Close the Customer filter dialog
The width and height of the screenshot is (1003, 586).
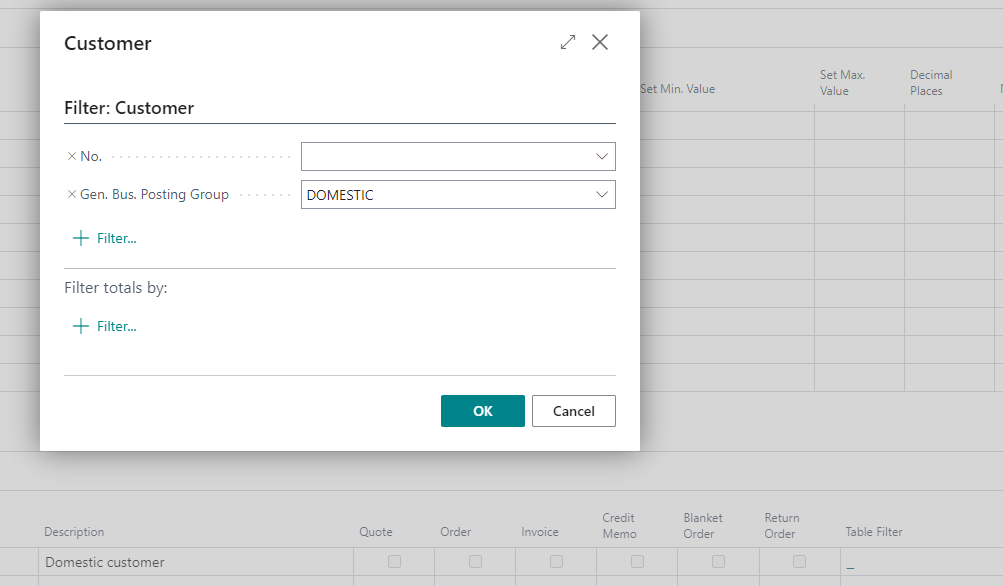(x=600, y=42)
